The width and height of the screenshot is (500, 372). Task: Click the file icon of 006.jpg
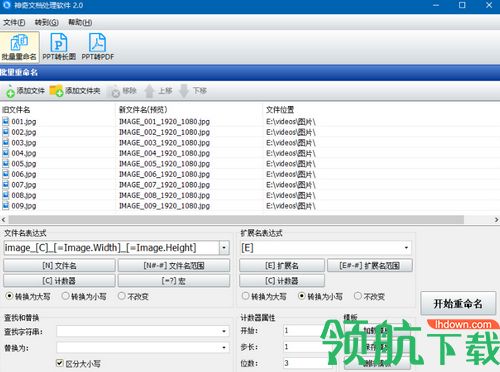6,174
